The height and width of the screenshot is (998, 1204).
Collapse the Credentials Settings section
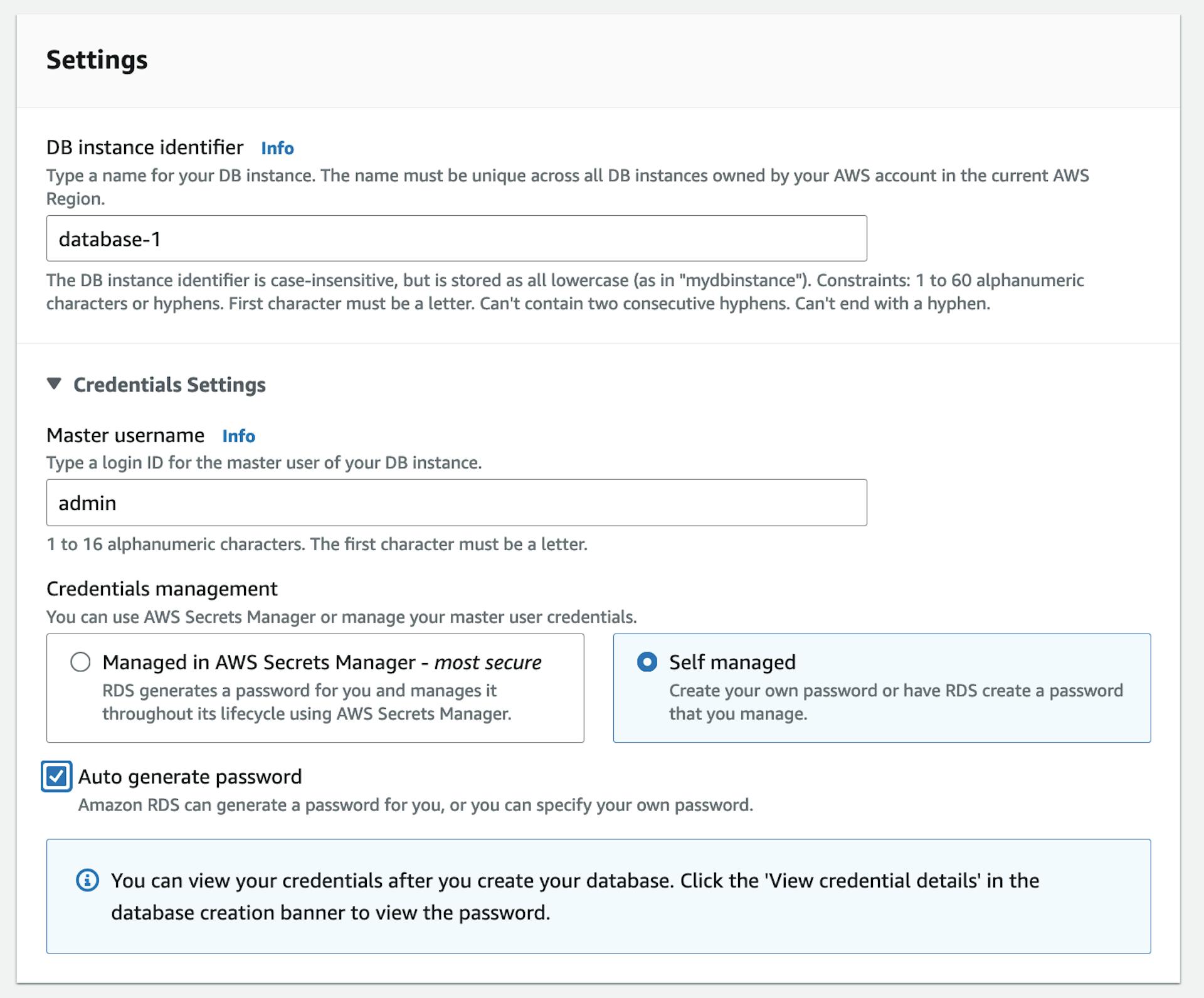click(x=55, y=385)
